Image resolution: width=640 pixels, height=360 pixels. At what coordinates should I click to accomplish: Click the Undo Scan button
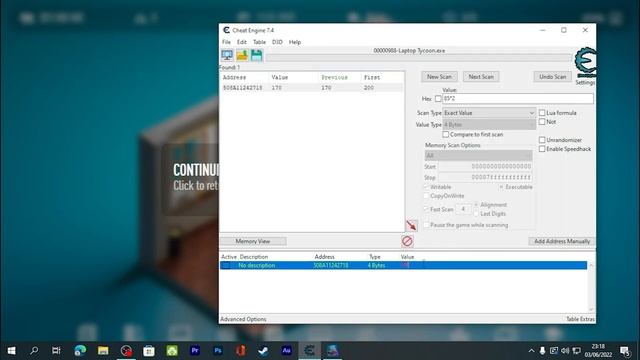click(552, 77)
